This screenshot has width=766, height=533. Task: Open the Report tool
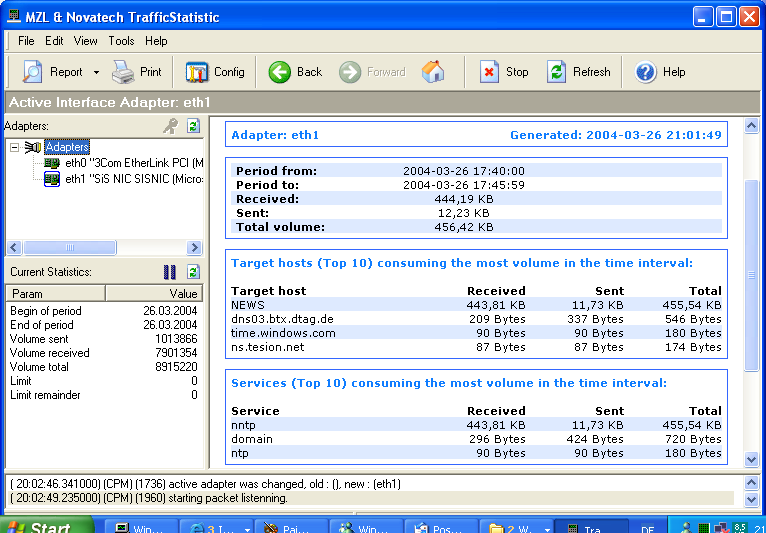[52, 72]
